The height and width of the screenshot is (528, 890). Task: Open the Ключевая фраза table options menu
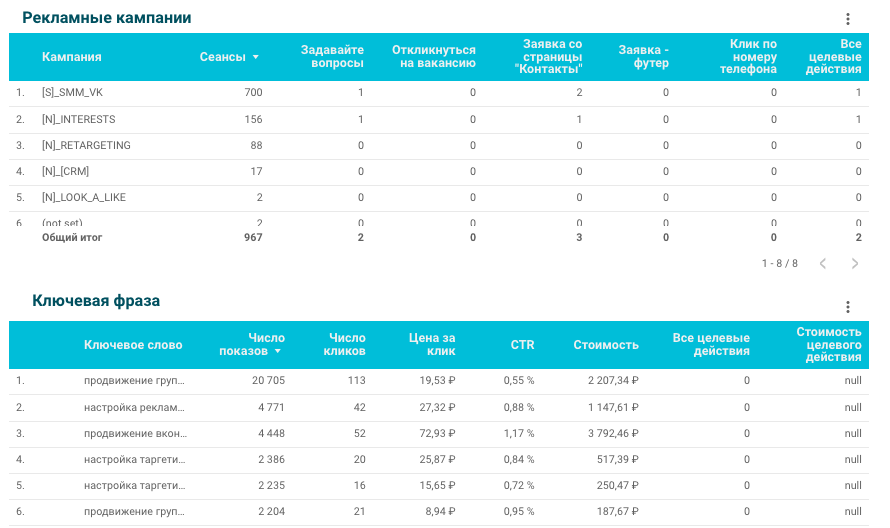[x=847, y=307]
